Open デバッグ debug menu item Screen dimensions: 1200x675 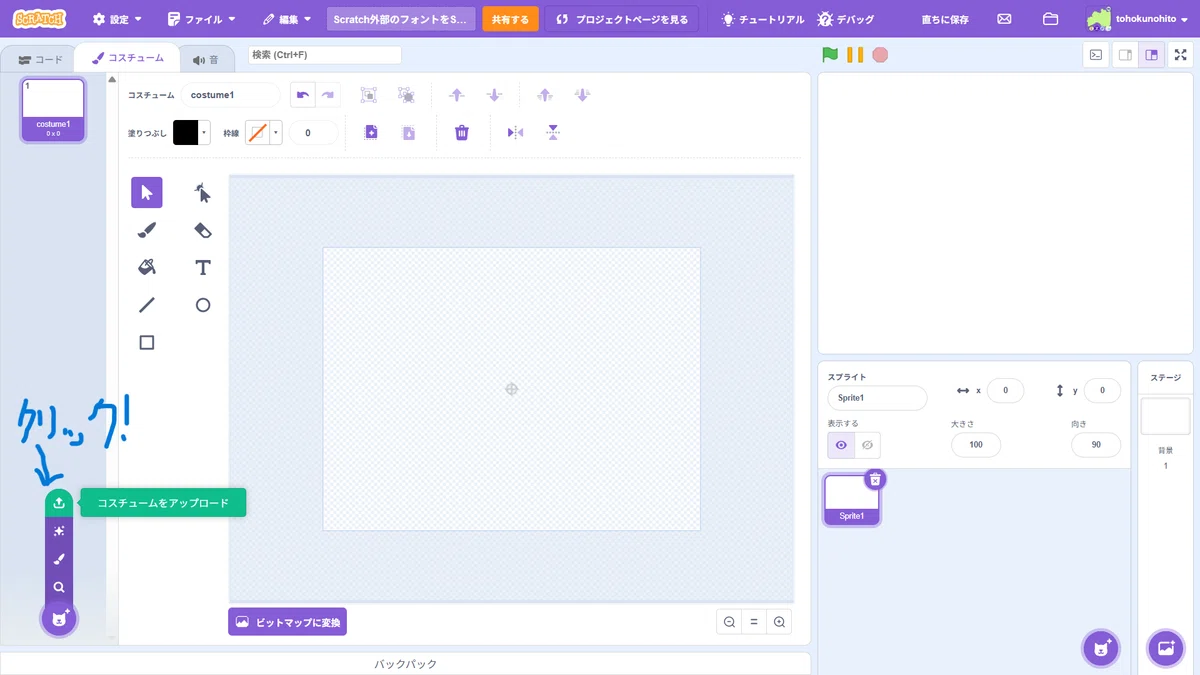[x=846, y=19]
